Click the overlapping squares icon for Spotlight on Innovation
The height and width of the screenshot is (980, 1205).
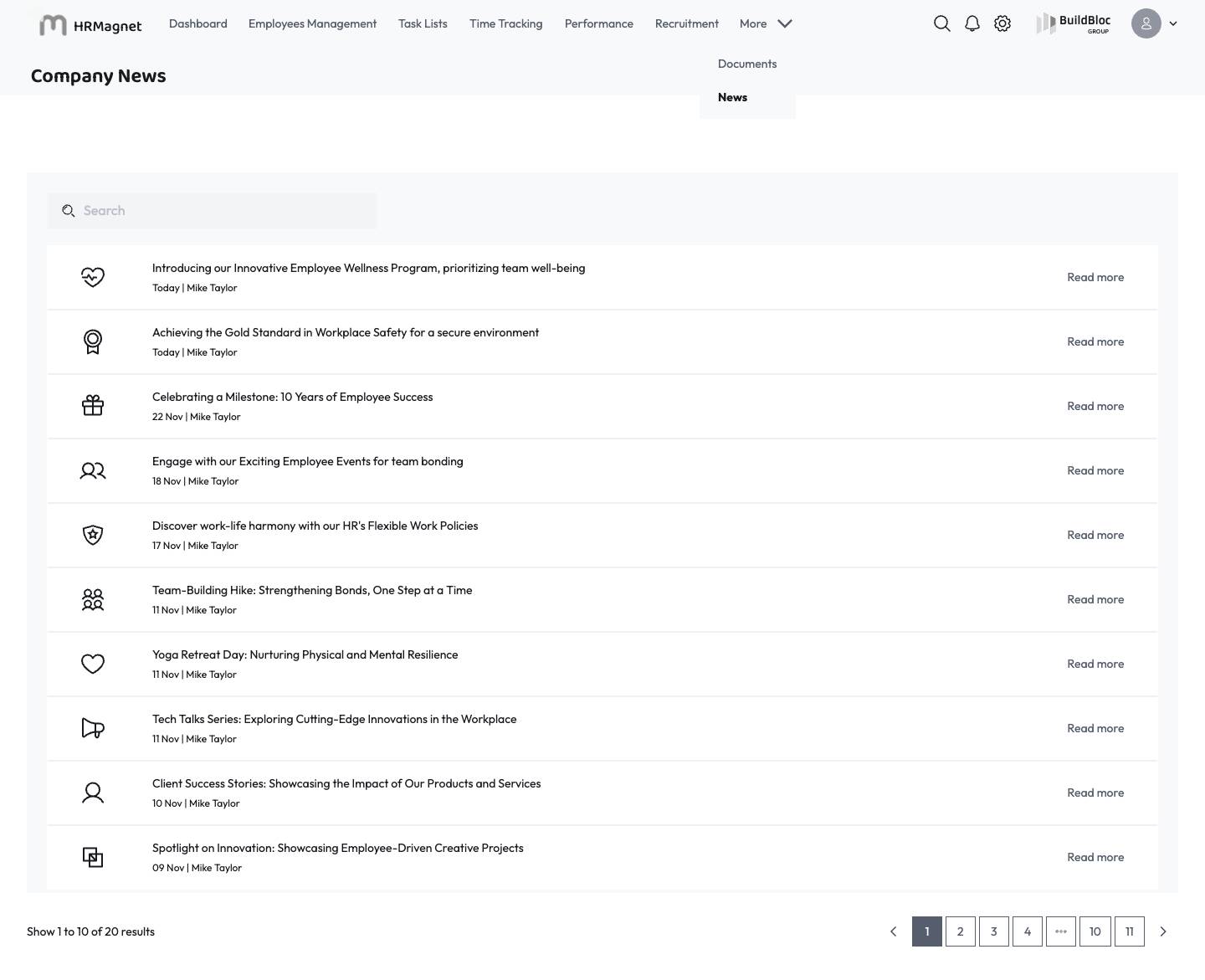point(93,857)
